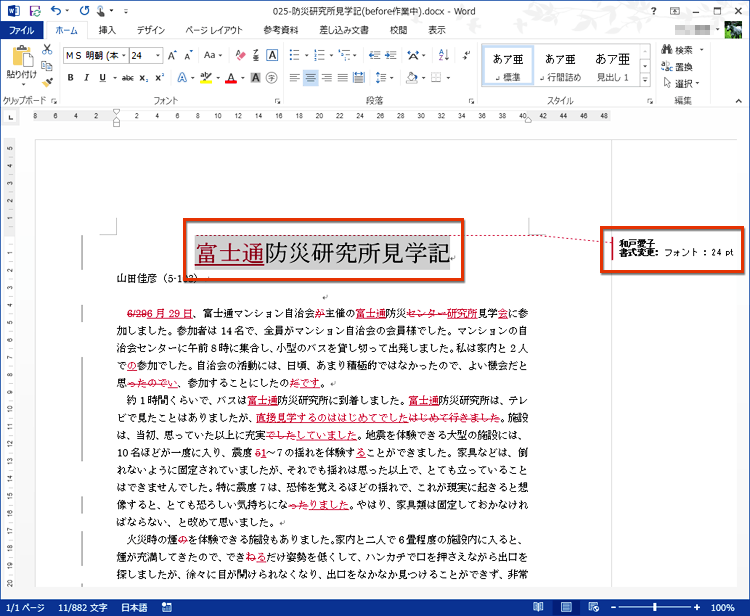Click the Redo icon in title bar
The height and width of the screenshot is (616, 750).
tap(85, 11)
